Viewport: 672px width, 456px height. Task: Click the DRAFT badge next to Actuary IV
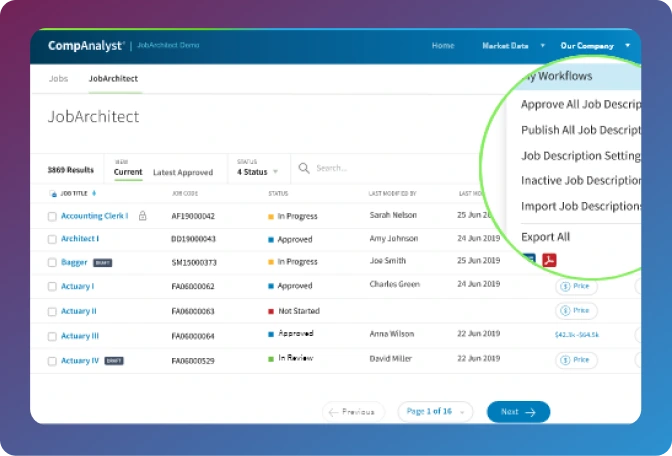114,361
